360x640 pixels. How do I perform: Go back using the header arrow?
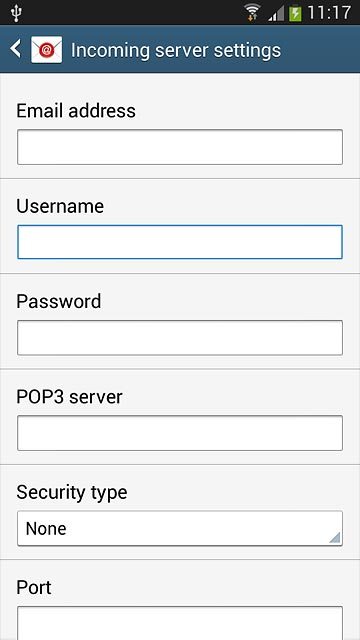16,49
